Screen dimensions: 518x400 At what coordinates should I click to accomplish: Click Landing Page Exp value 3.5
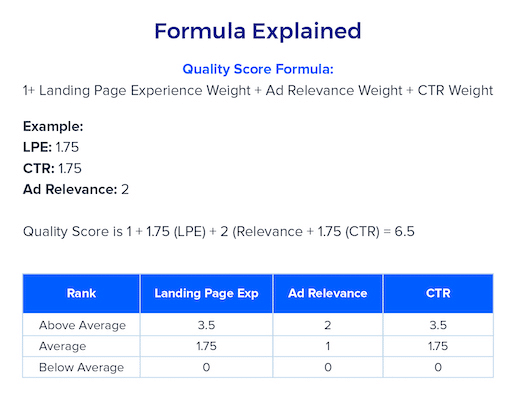(206, 325)
